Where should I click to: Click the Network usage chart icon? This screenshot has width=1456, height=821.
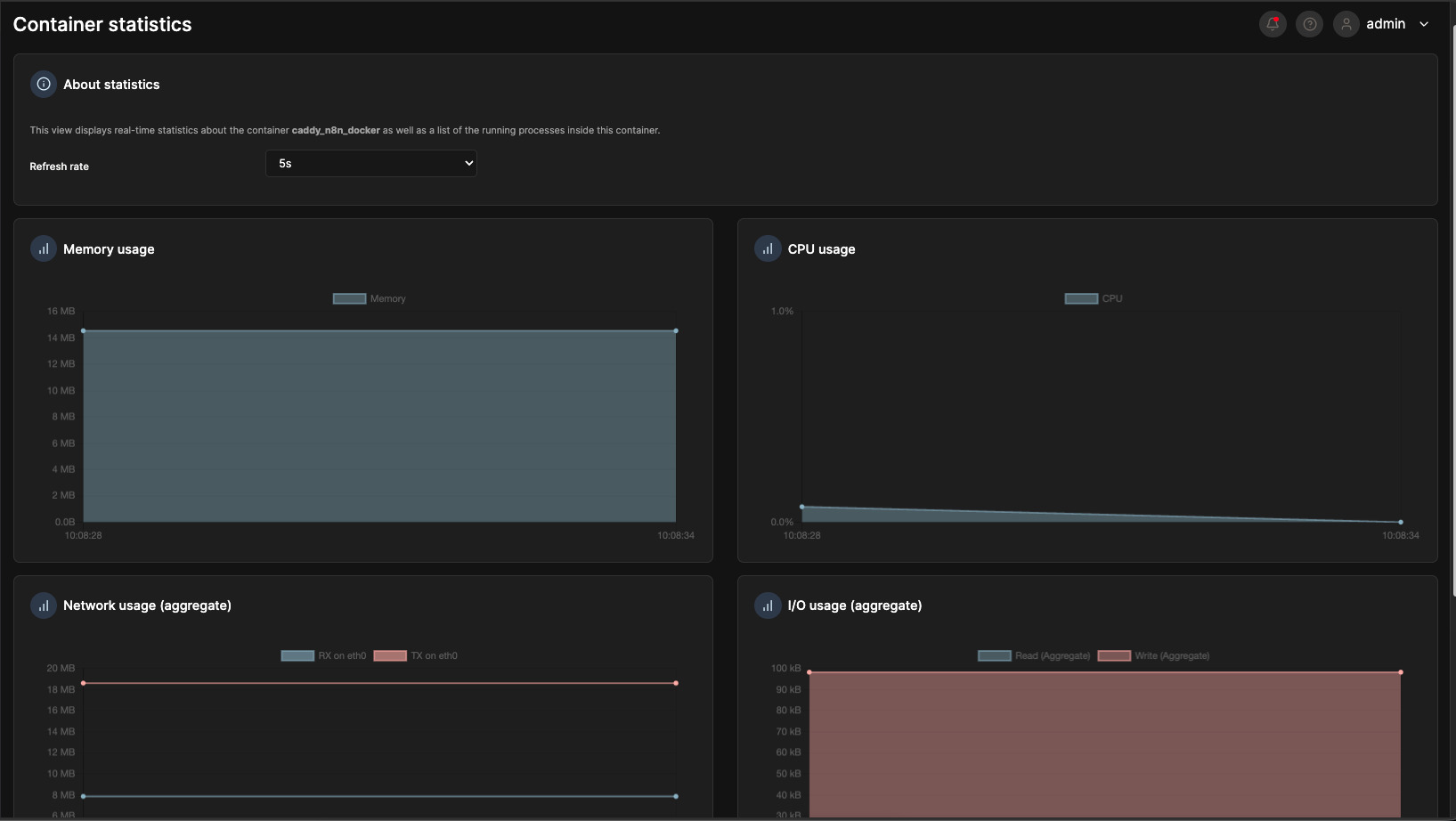tap(44, 606)
